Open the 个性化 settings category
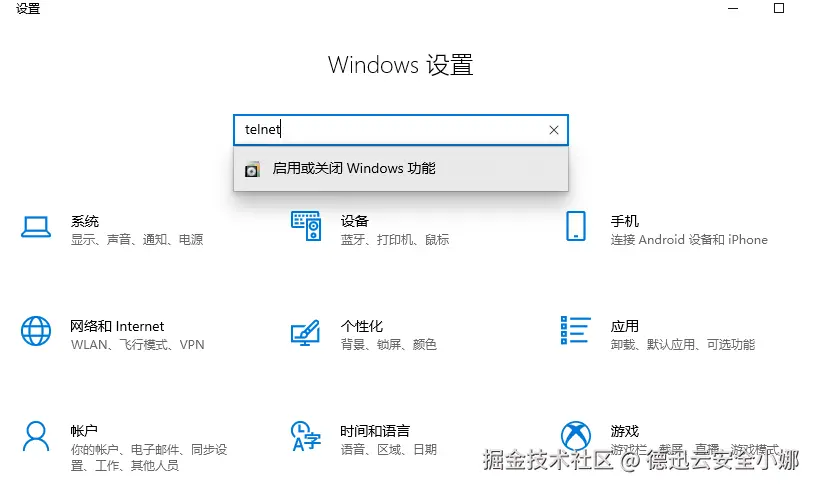Screen dimensions: 815x488 pos(363,335)
